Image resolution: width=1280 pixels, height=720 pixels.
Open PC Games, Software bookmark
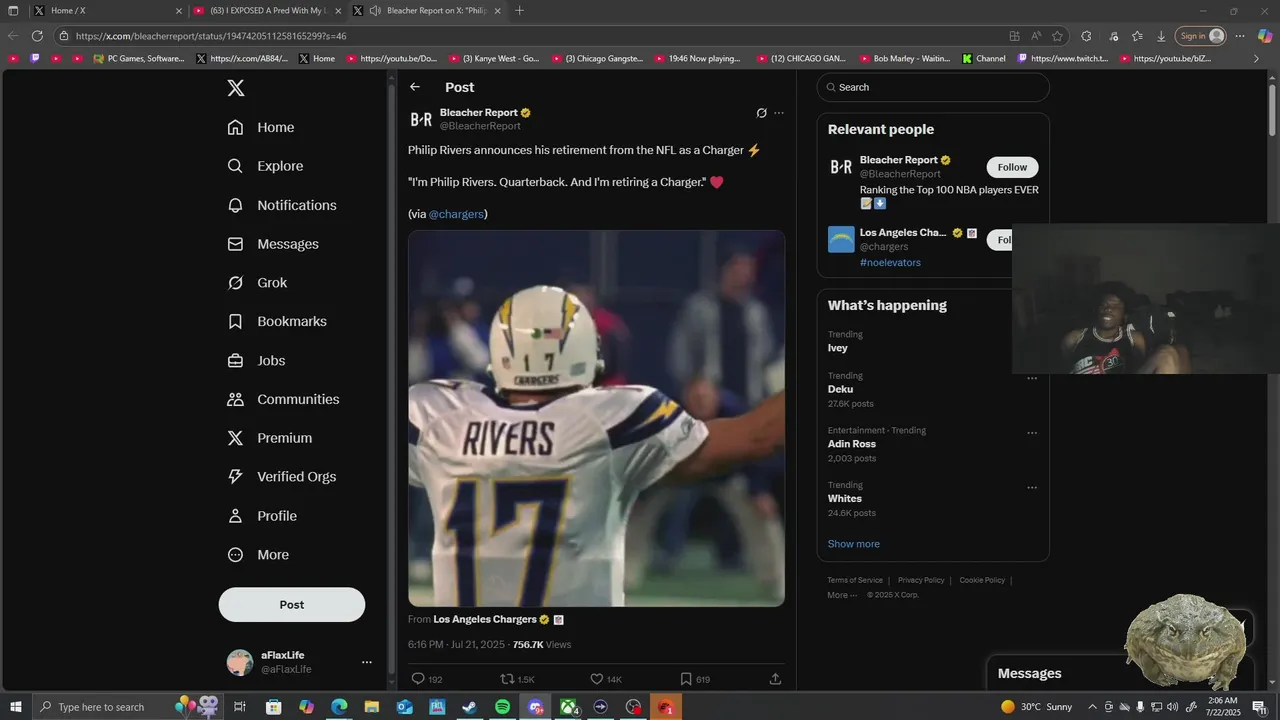[x=138, y=59]
